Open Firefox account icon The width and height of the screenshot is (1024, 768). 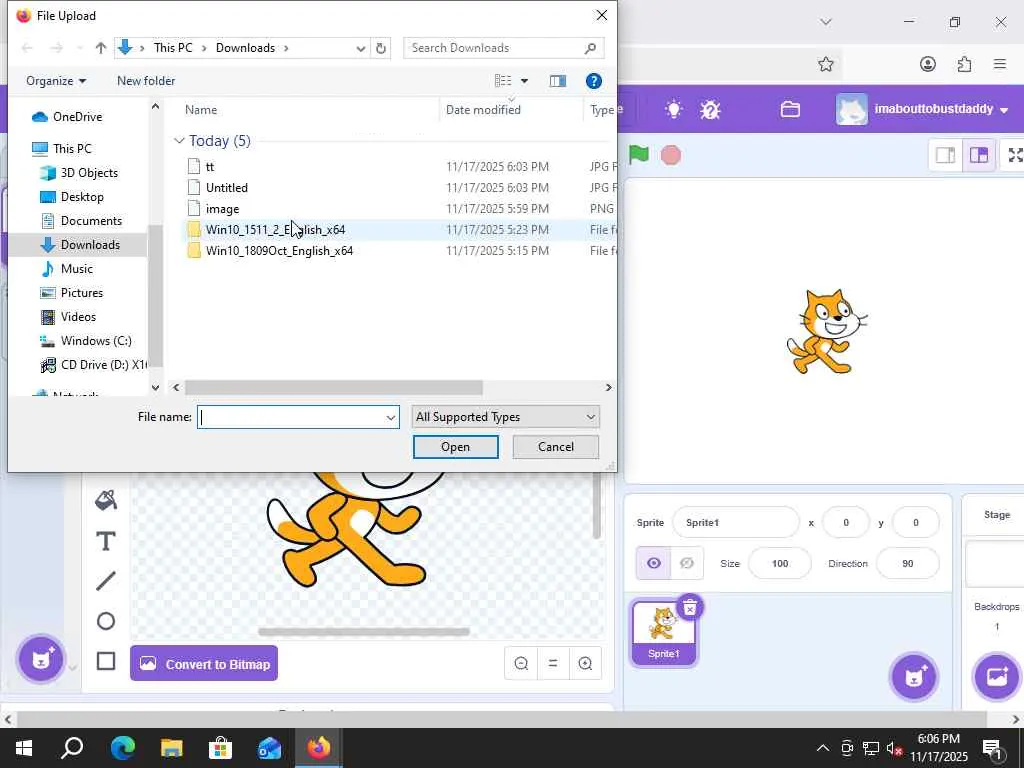[927, 64]
